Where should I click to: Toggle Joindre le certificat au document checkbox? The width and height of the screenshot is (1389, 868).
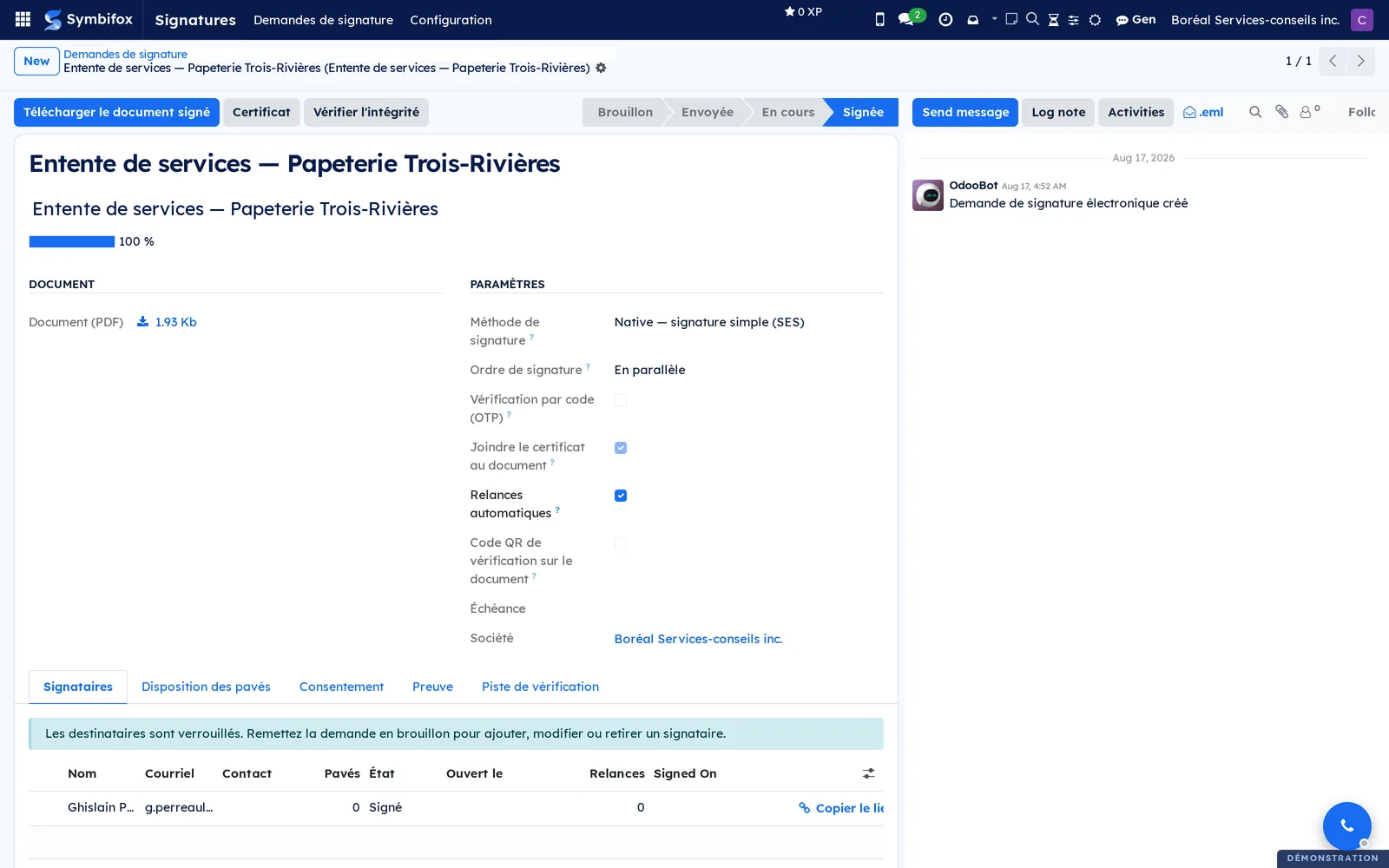click(621, 448)
